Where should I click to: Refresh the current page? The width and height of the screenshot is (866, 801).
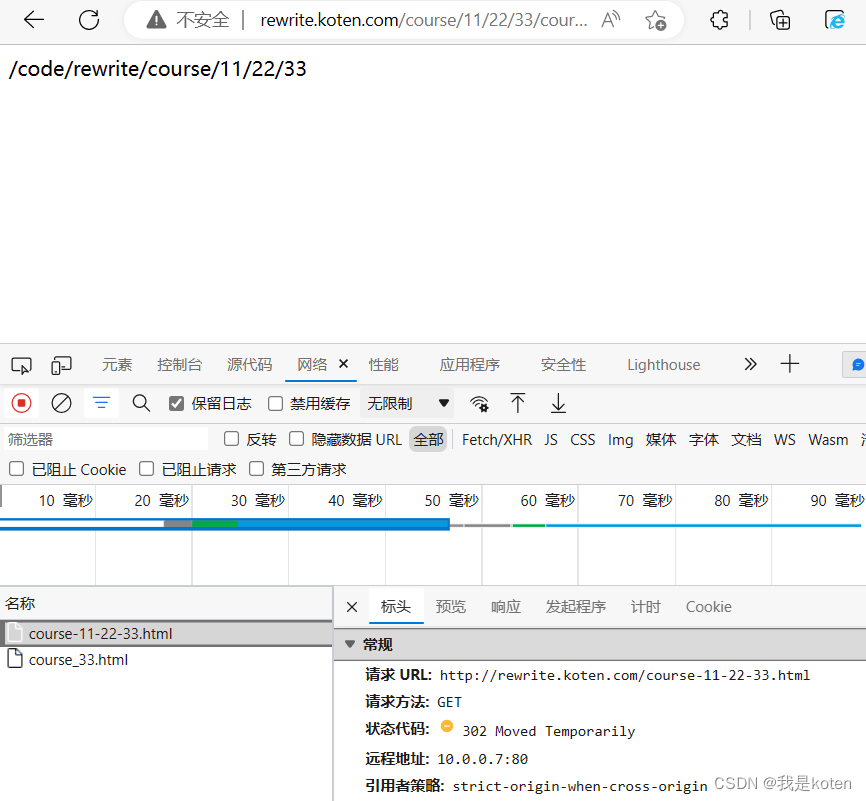pyautogui.click(x=89, y=19)
